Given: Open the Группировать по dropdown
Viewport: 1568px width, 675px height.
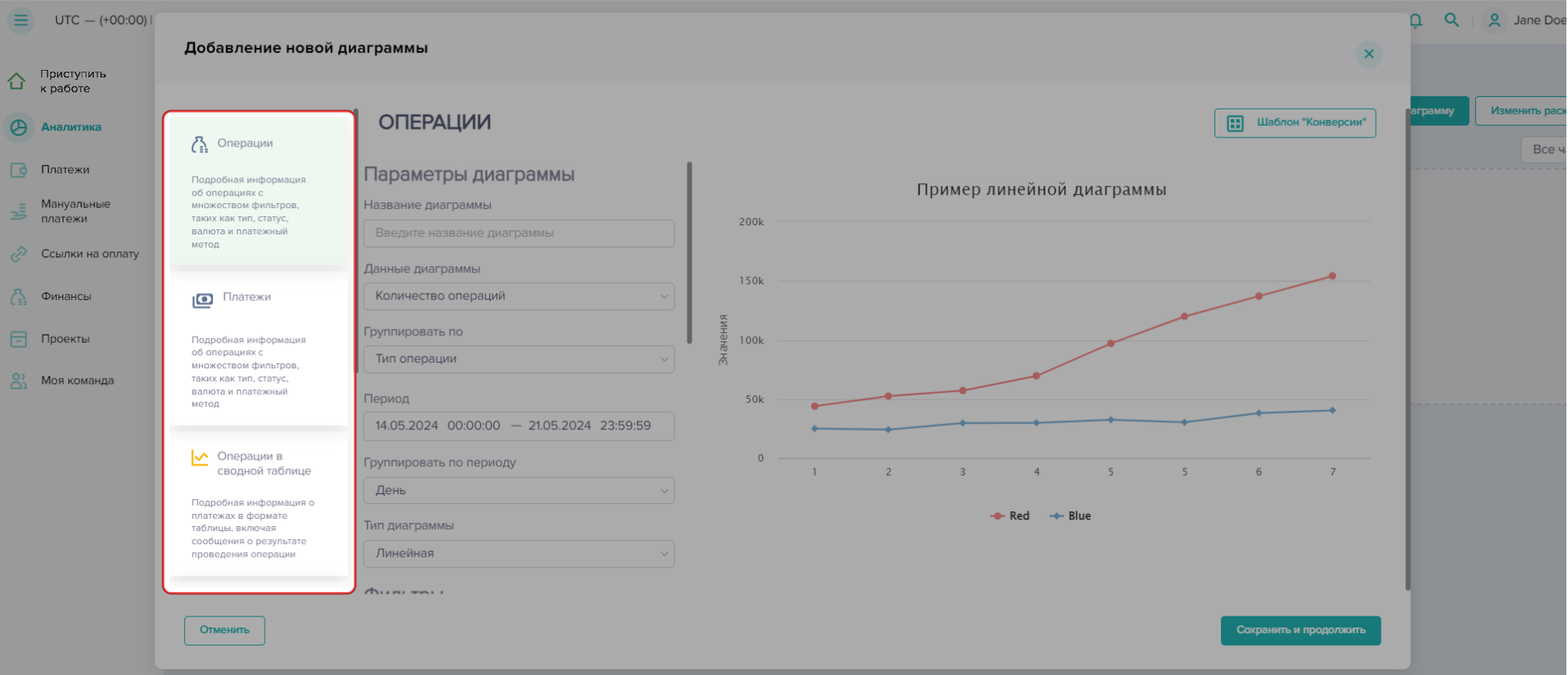Looking at the screenshot, I should (519, 359).
